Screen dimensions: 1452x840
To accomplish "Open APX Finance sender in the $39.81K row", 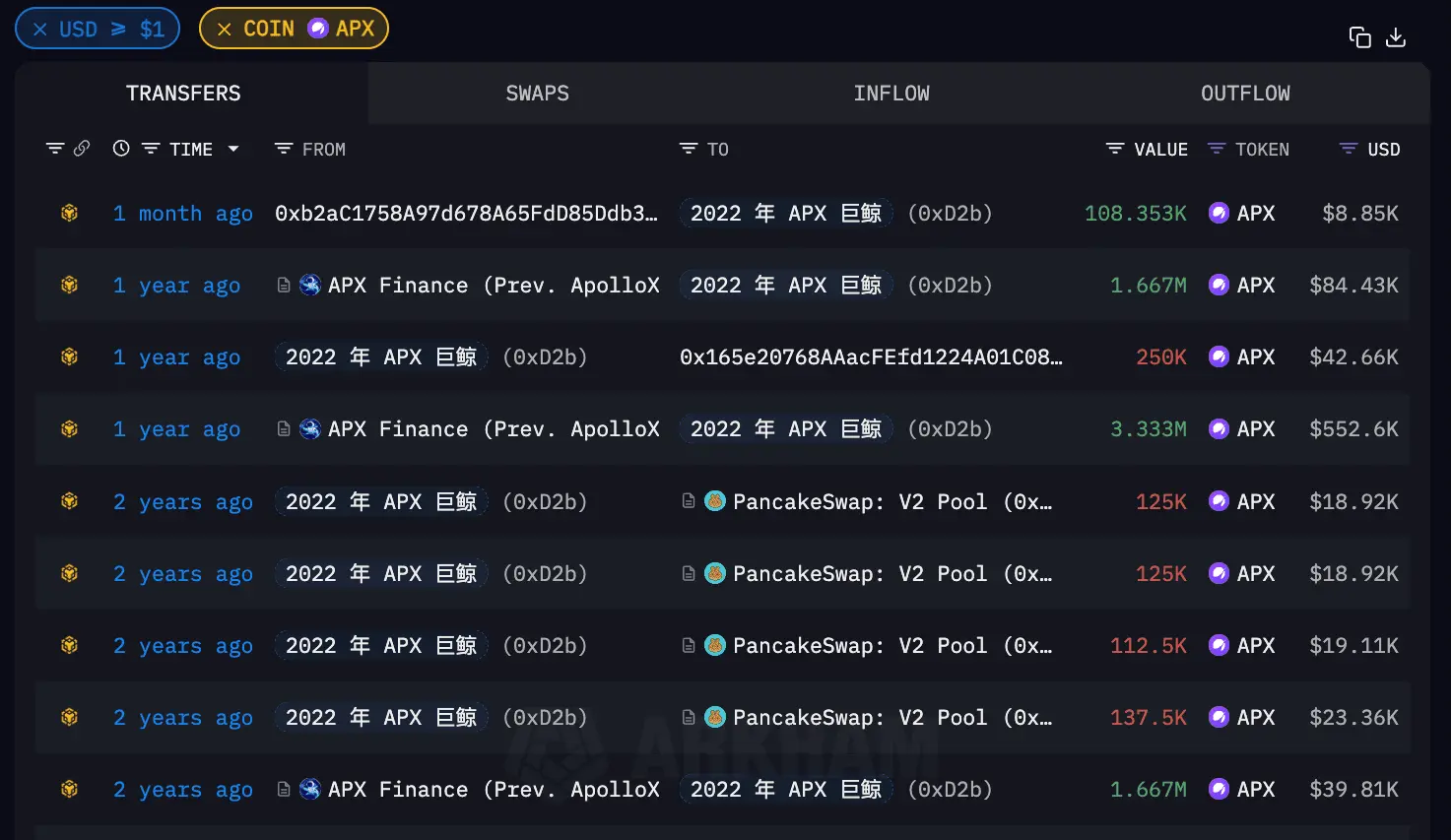I will tap(494, 790).
